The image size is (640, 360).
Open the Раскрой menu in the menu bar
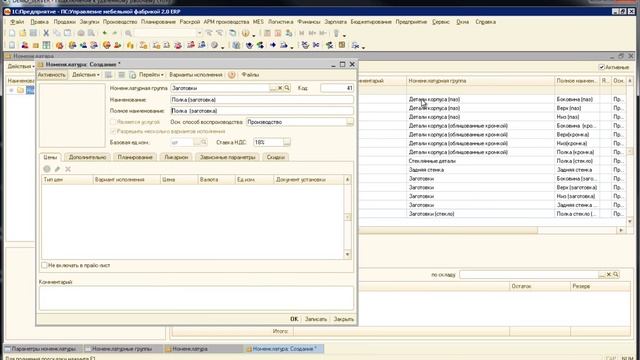pos(190,22)
